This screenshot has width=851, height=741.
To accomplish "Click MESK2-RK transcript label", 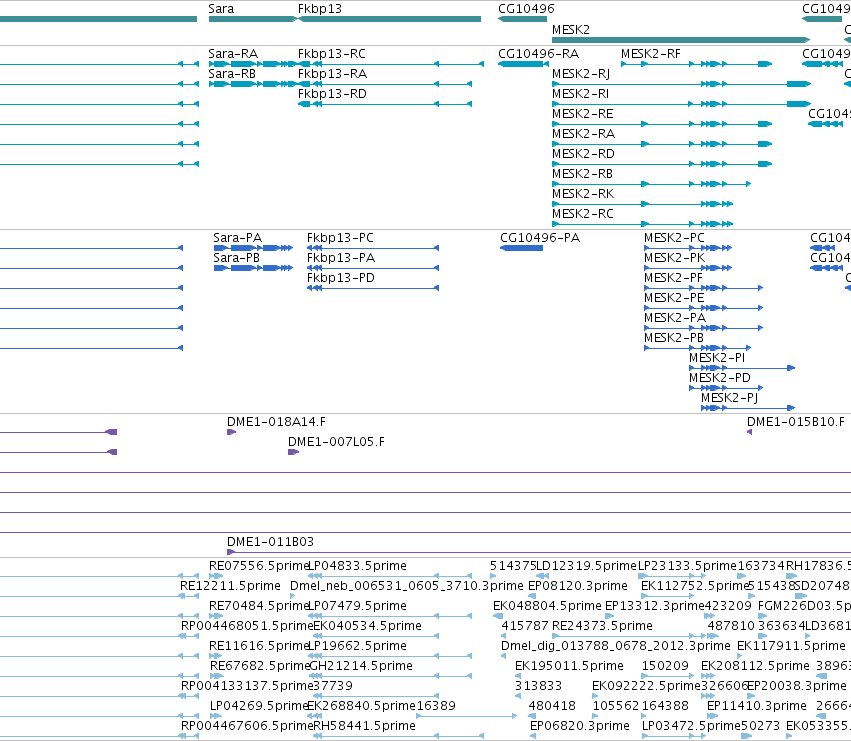I will pos(583,194).
